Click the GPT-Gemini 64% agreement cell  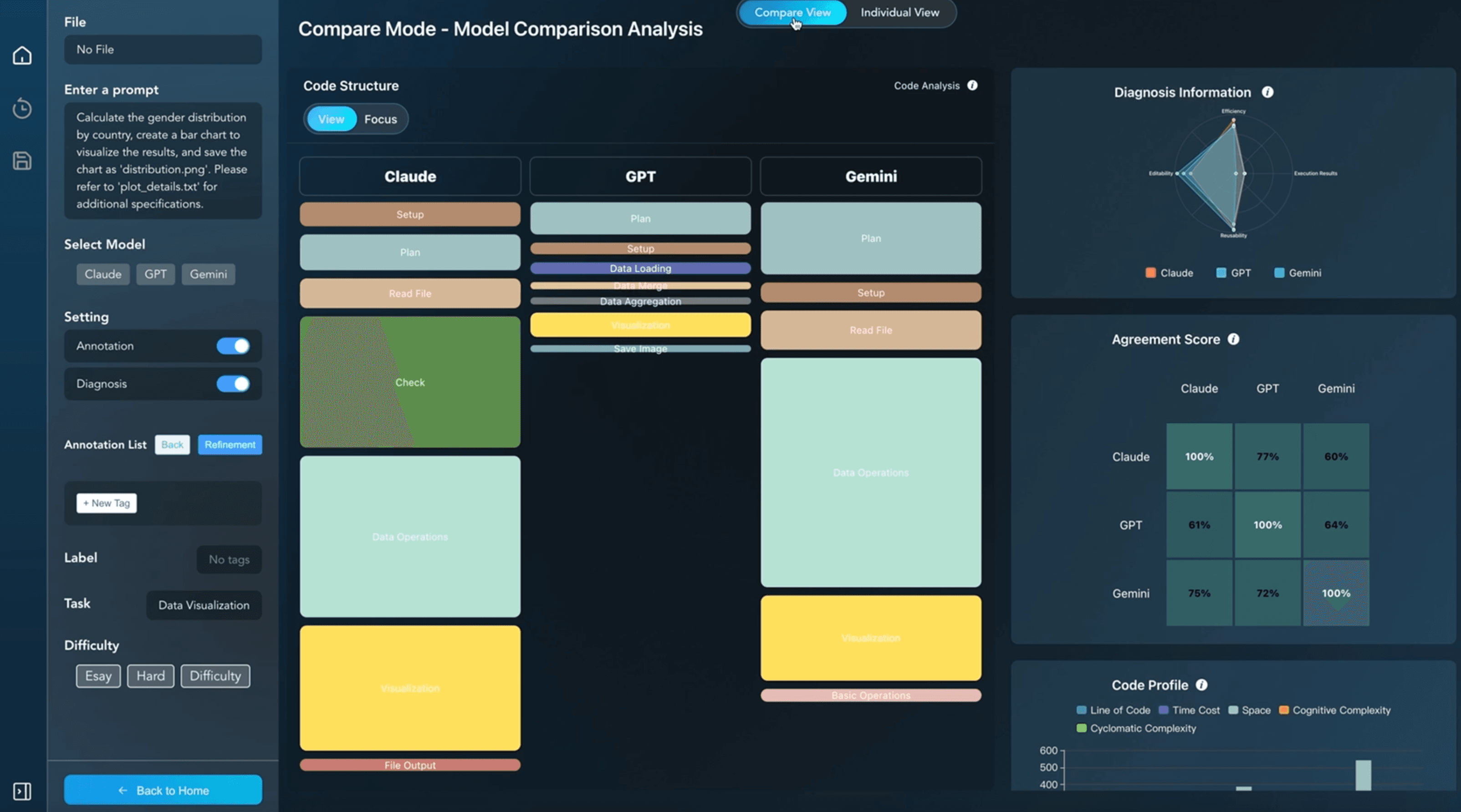(1336, 525)
